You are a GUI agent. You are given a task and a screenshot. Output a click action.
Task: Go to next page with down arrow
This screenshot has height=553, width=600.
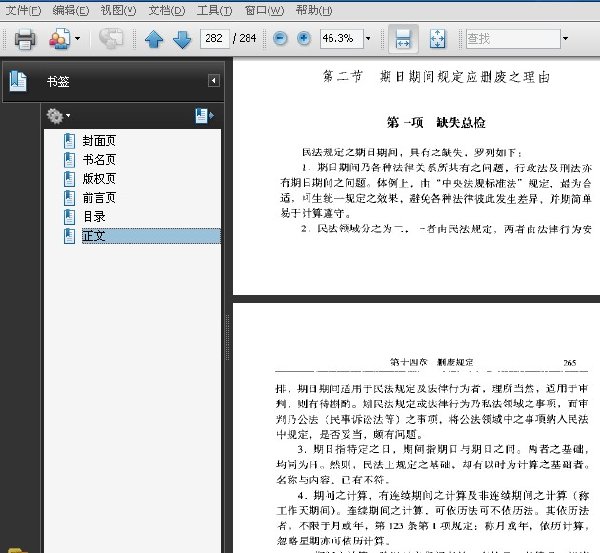[182, 39]
